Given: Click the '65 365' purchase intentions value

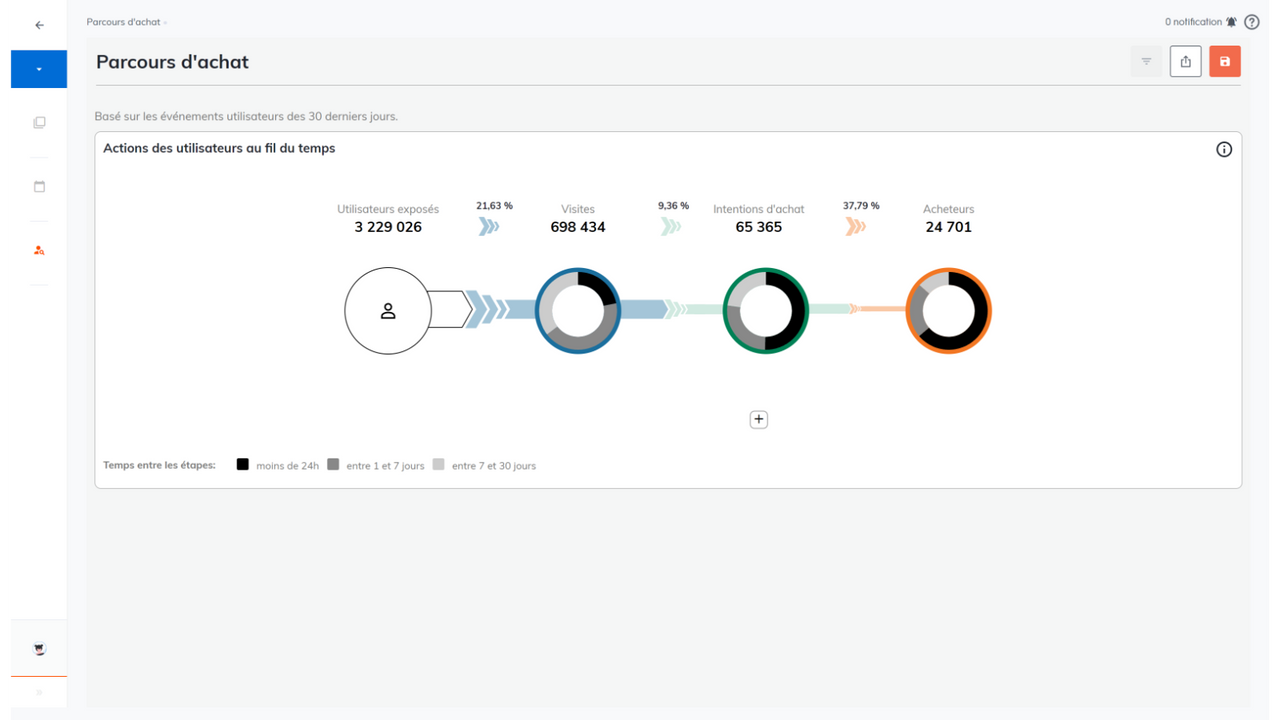Looking at the screenshot, I should [x=759, y=227].
